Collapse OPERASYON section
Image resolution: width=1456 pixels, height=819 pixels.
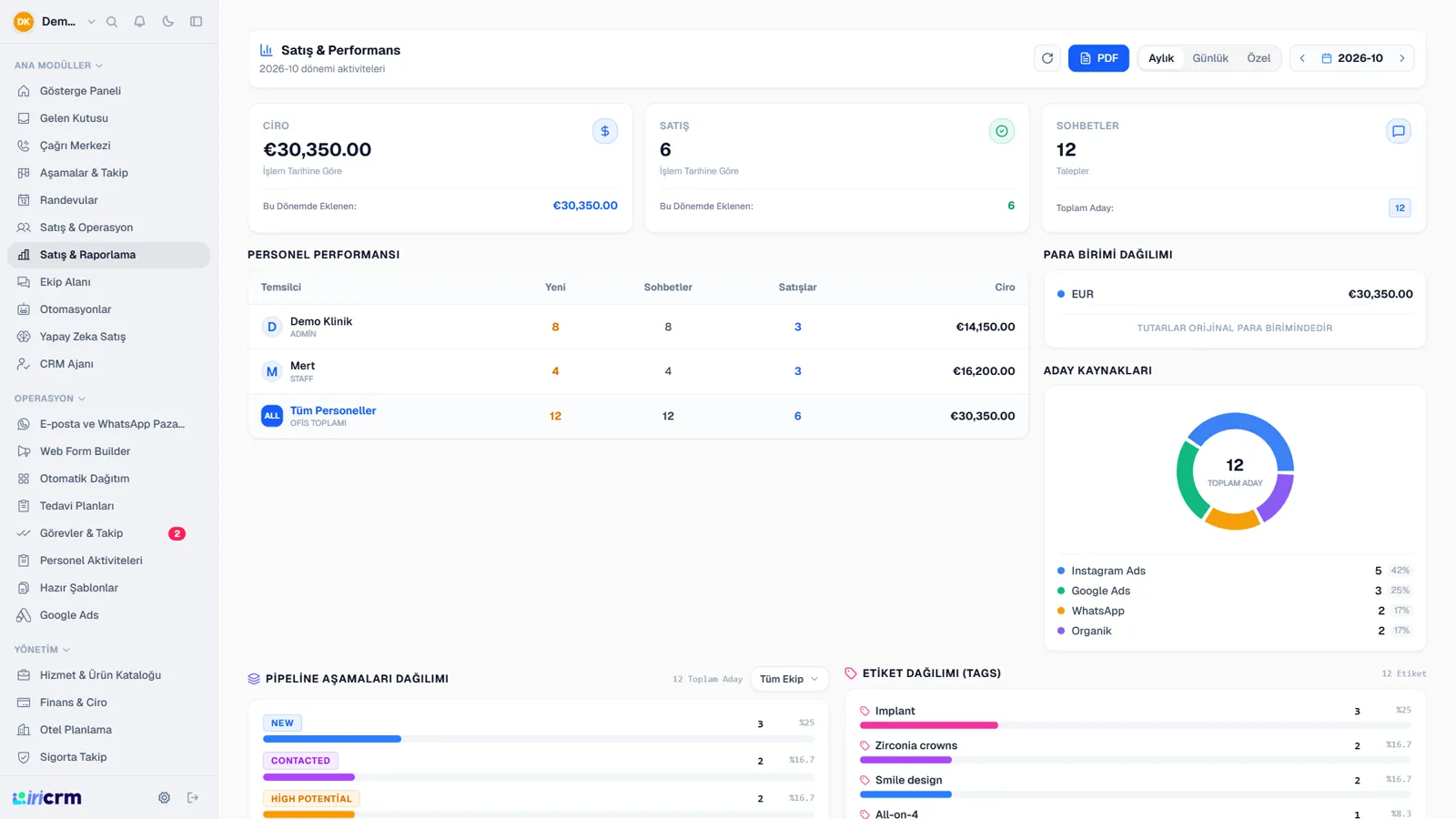pyautogui.click(x=50, y=399)
